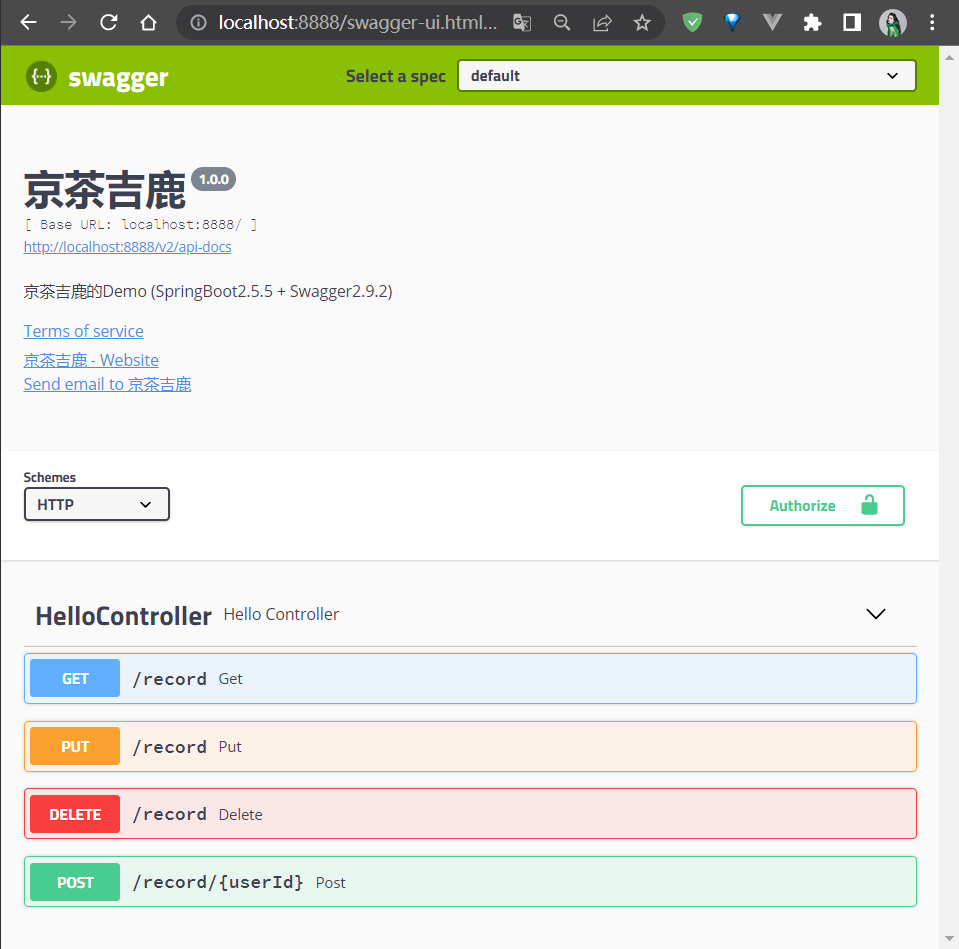
Task: Click the swagger wordmark text
Action: point(118,78)
